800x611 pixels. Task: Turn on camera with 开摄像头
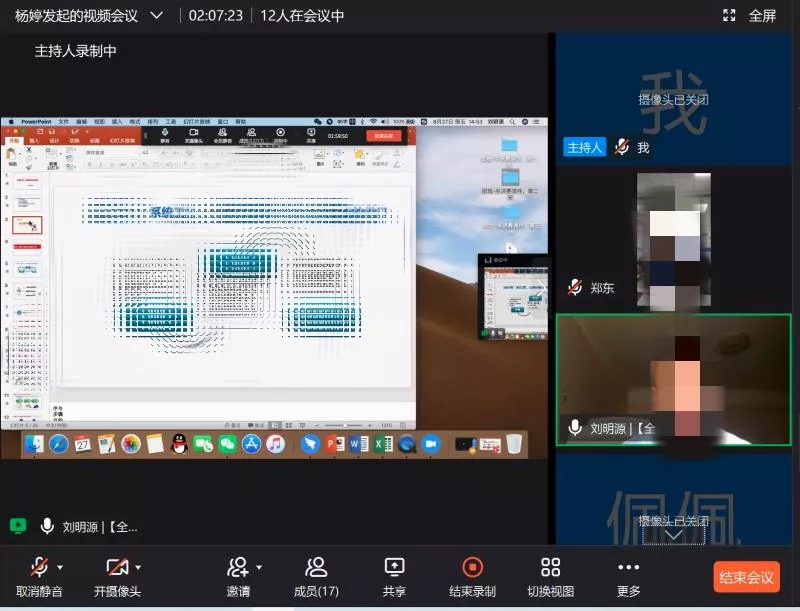click(116, 568)
